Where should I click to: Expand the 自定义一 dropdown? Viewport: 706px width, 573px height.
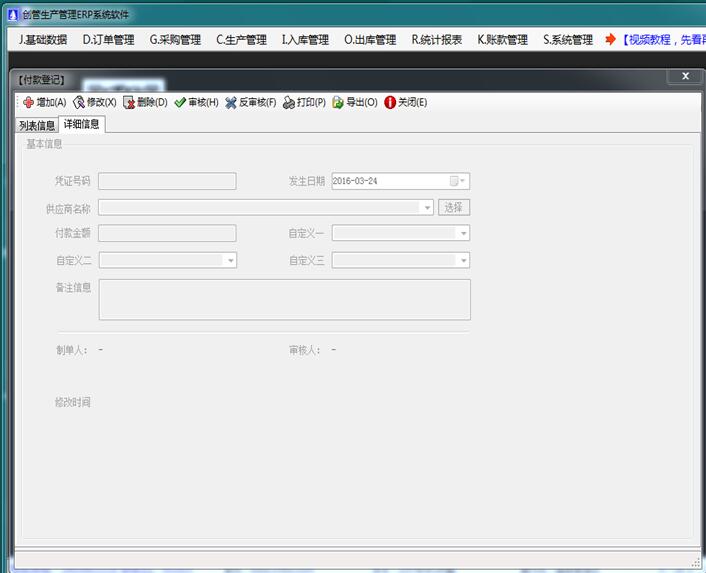462,233
